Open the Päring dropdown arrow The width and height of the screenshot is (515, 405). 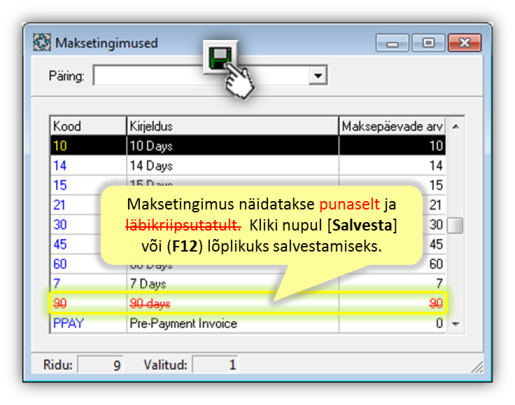pos(318,76)
